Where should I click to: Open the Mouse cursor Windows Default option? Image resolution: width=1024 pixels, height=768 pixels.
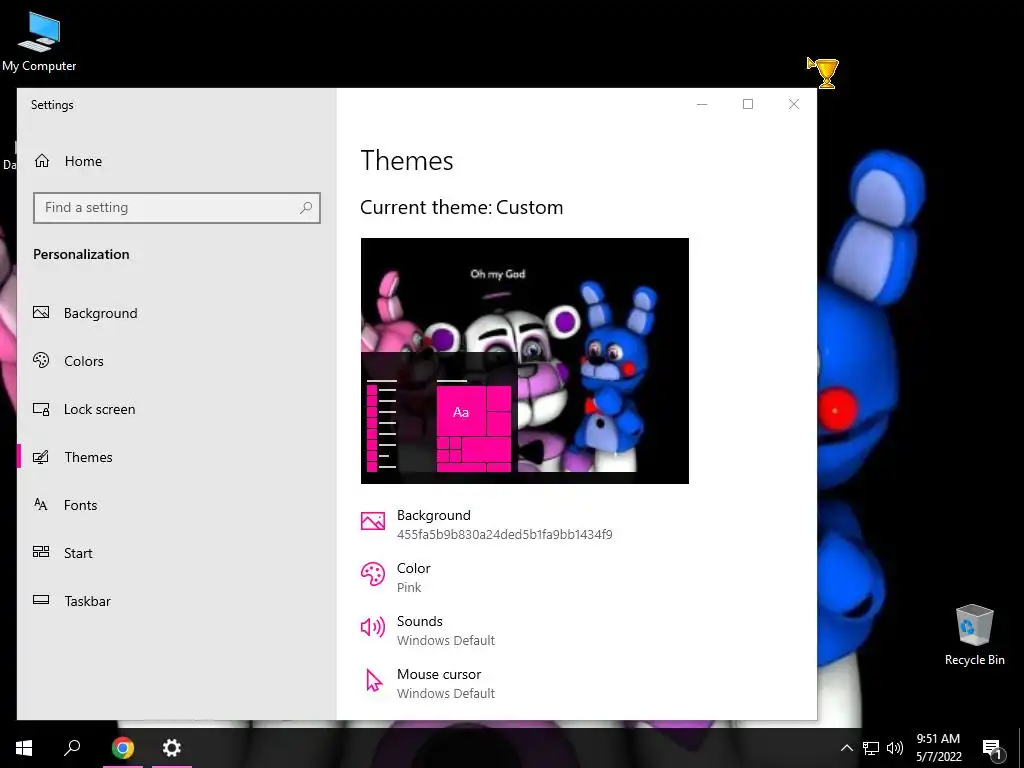[428, 683]
